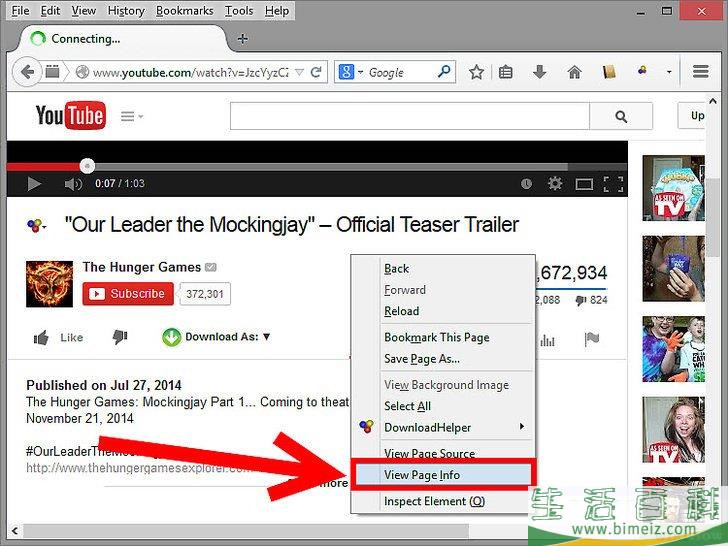Click The Hunger Games channel avatar
728x546 pixels.
pyautogui.click(x=49, y=284)
